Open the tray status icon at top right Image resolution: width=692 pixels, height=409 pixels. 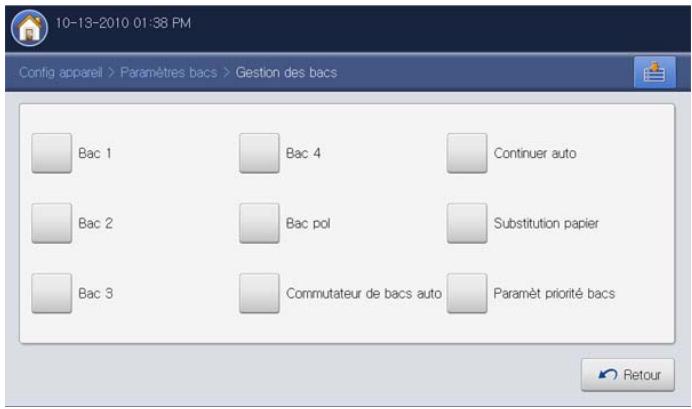[650, 72]
